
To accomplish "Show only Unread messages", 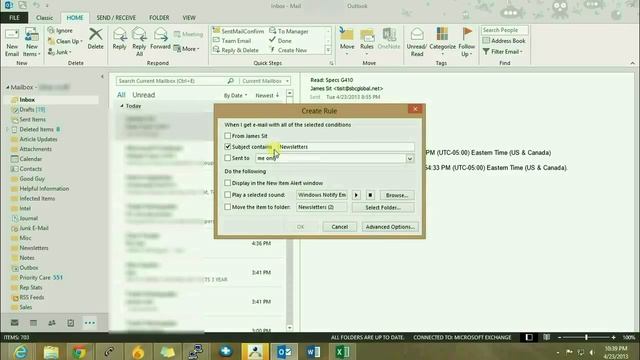I will point(144,95).
